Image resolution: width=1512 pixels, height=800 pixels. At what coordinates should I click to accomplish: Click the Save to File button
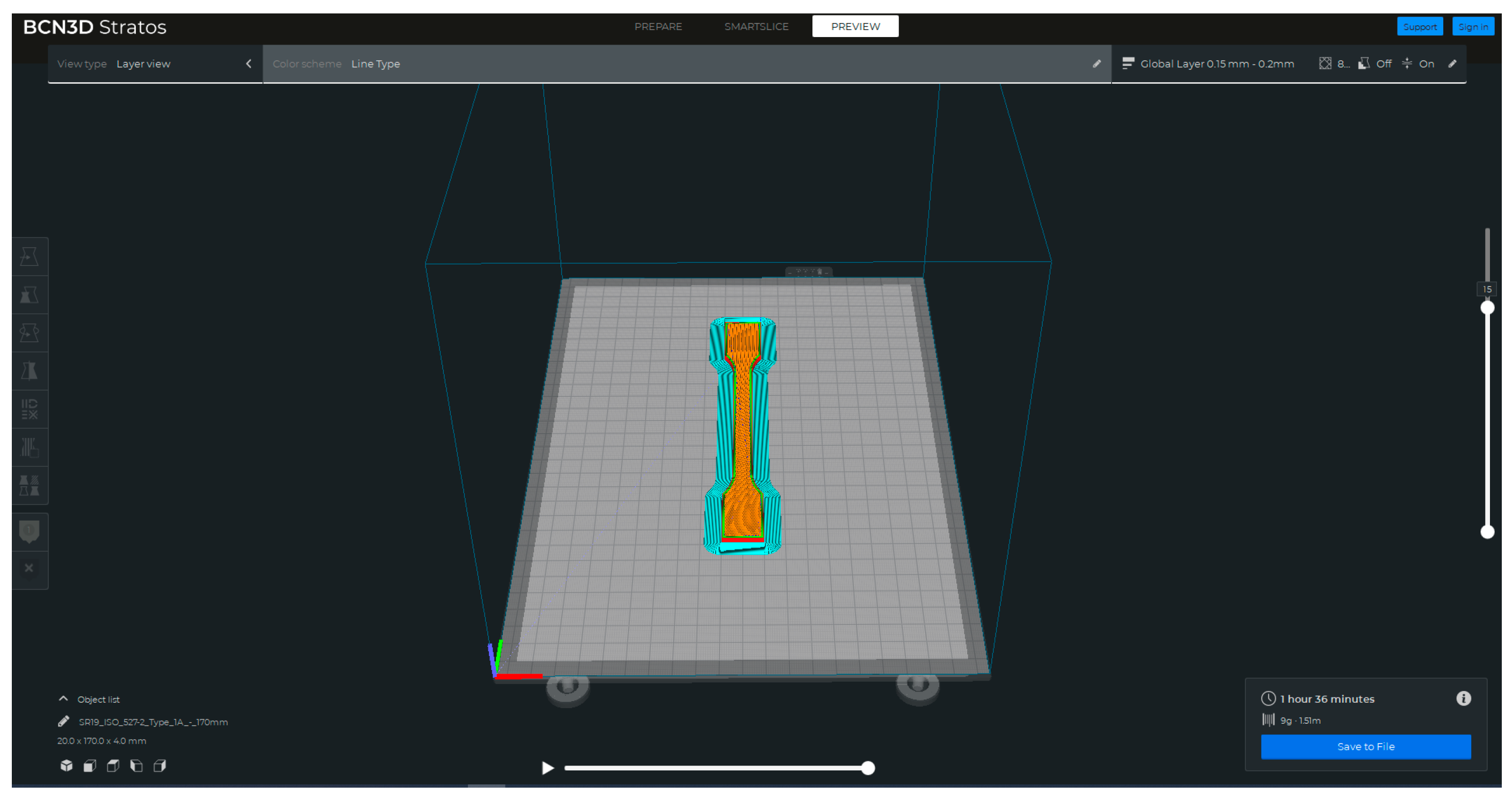[1365, 747]
